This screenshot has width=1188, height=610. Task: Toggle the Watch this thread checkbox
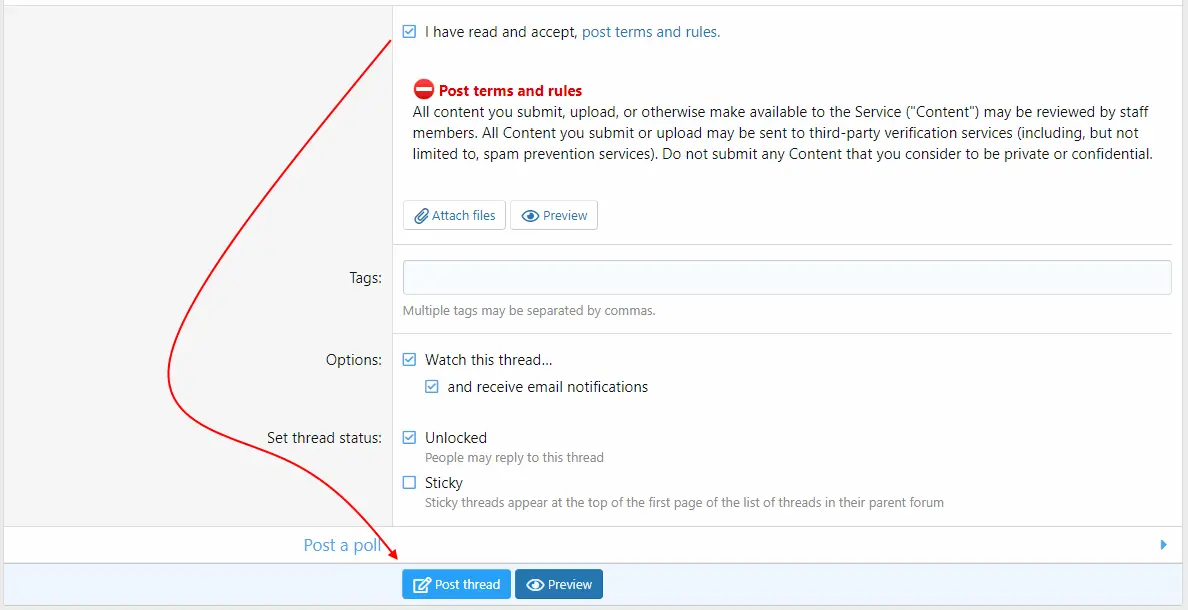(x=409, y=359)
